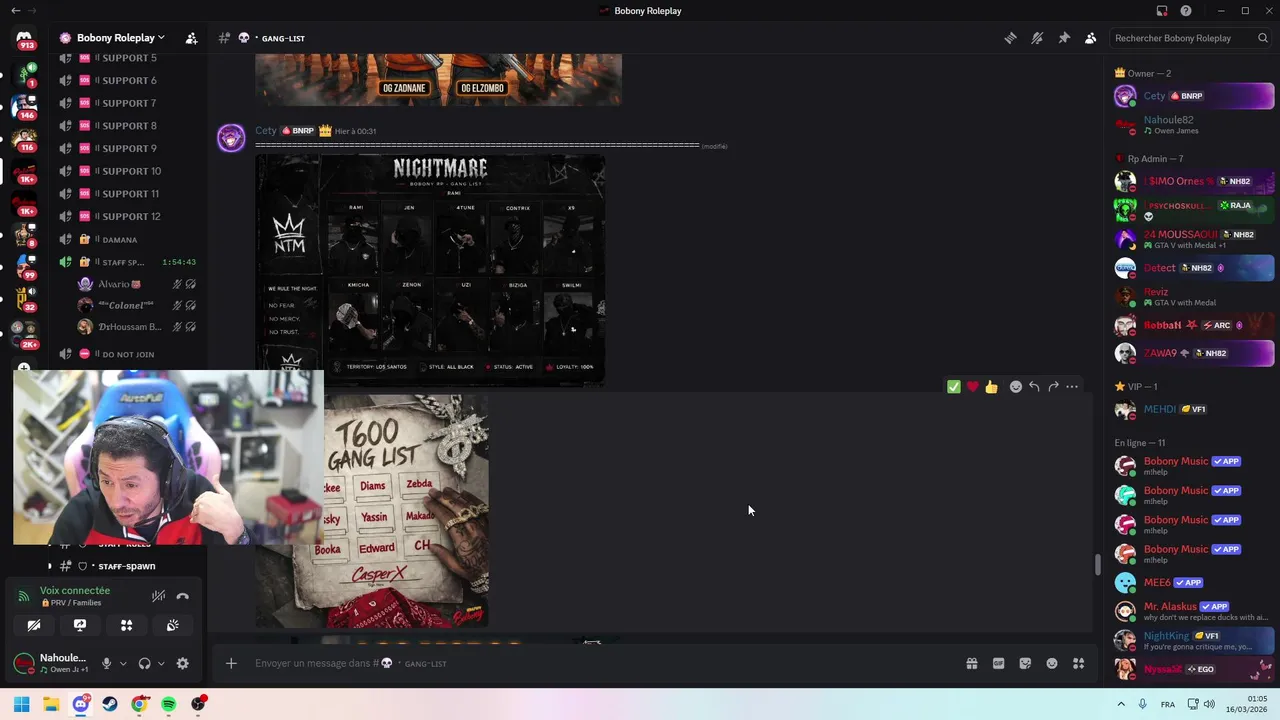The image size is (1280, 720).
Task: Join SUPPORT 12 voice channel
Action: point(128,216)
